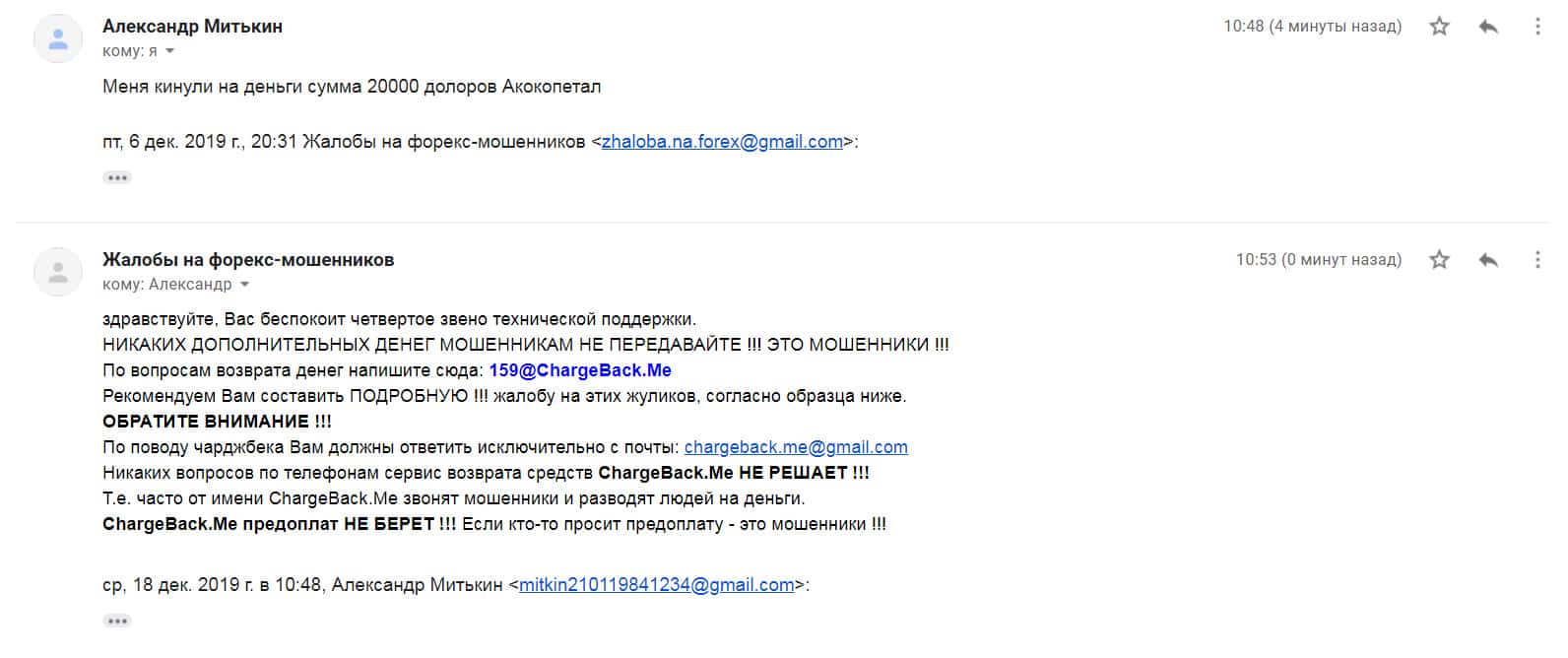Click the Жалобы на форекс-мошенников avatar
The height and width of the screenshot is (658, 1568).
tap(58, 272)
